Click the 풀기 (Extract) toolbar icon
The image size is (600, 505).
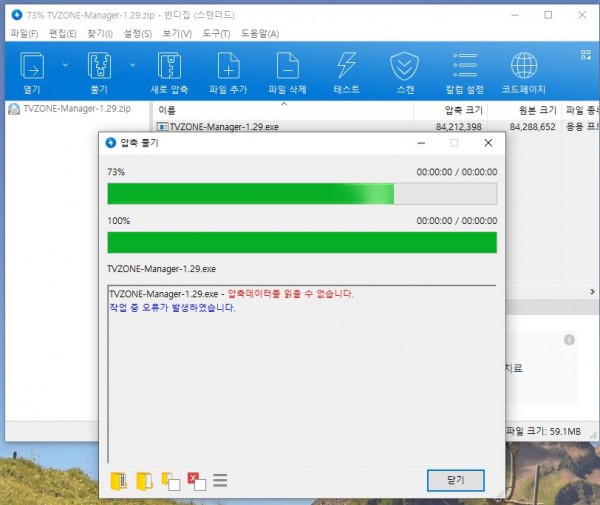(98, 67)
